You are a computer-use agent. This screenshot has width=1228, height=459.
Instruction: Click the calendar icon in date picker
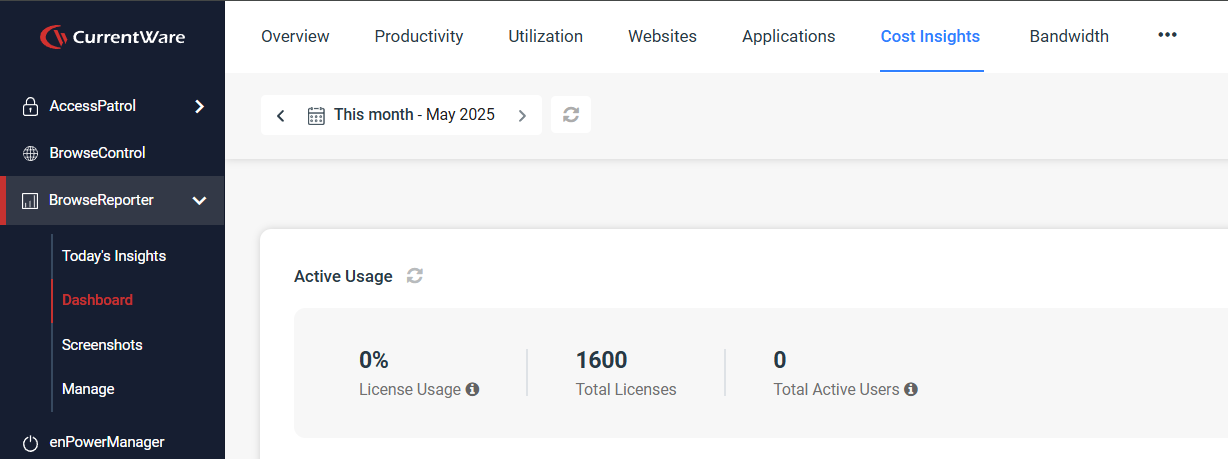[316, 115]
